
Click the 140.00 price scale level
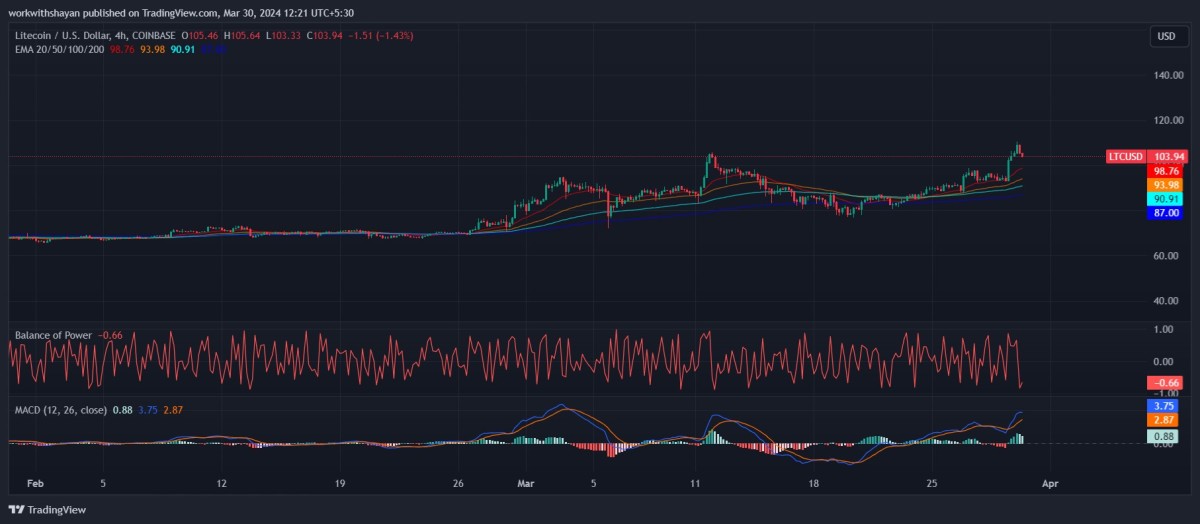point(1166,75)
